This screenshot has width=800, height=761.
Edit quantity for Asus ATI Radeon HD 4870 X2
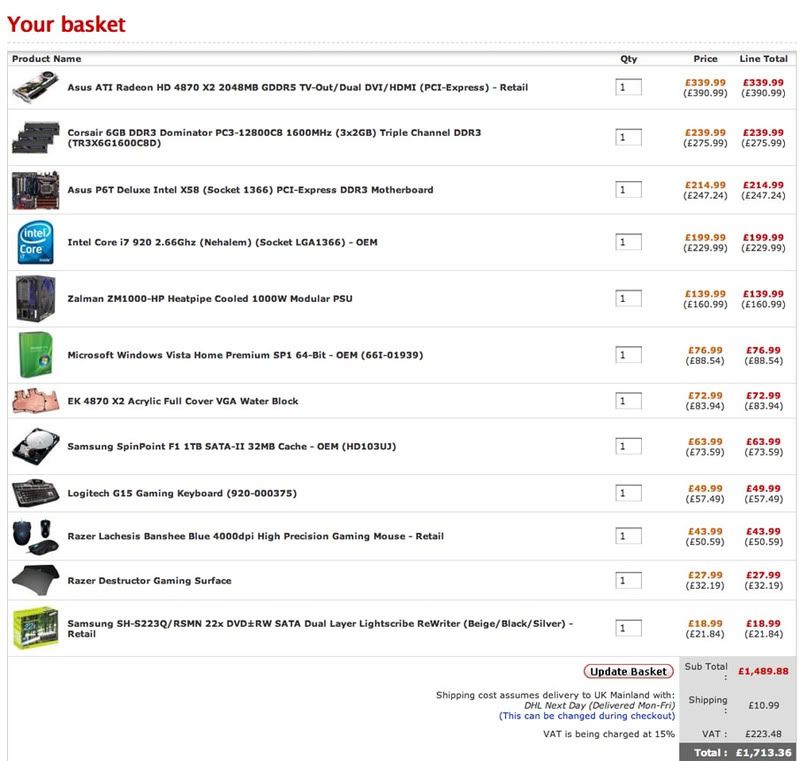[x=629, y=87]
